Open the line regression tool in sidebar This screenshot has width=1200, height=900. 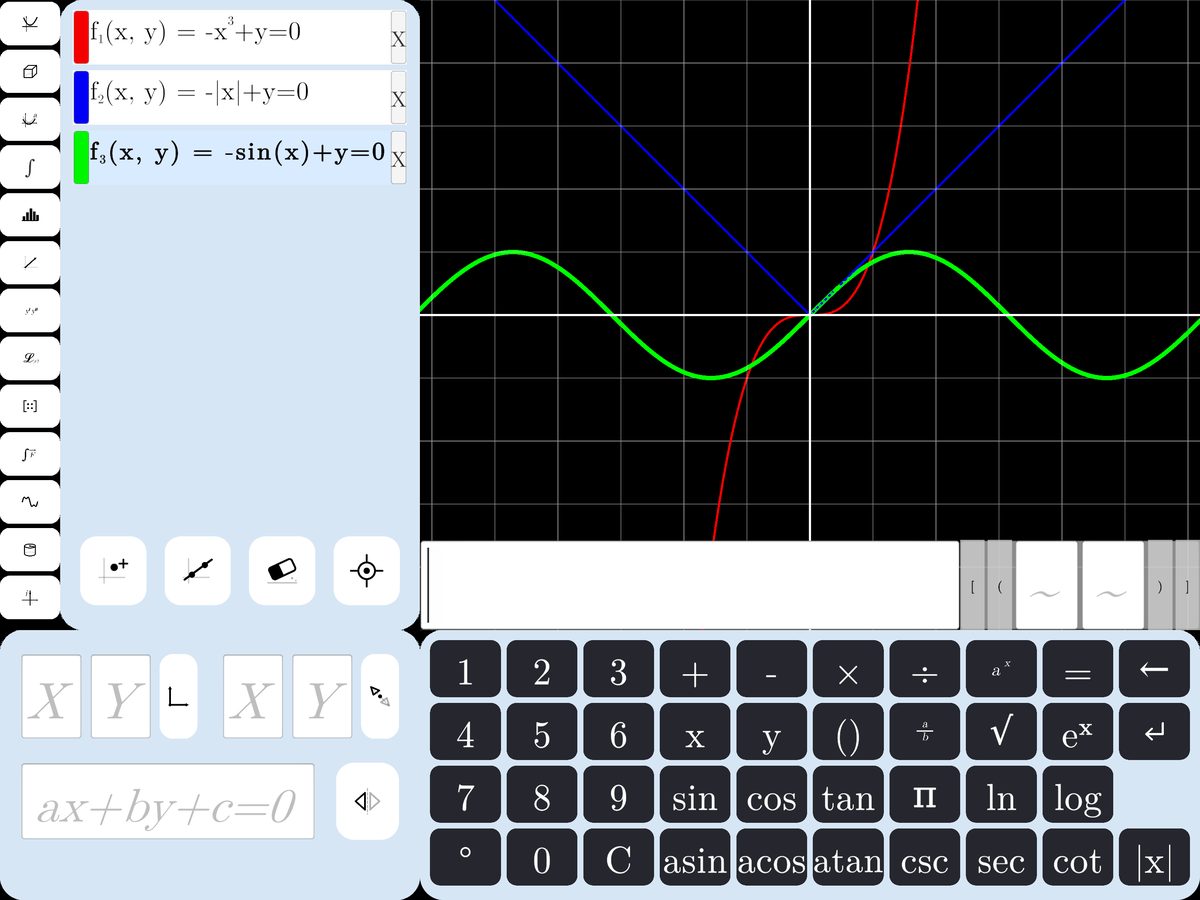click(30, 263)
